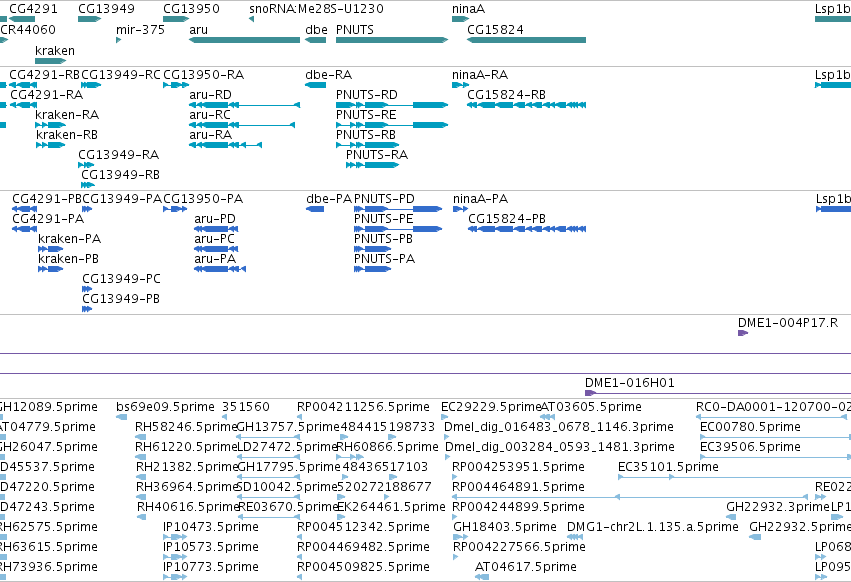851x582 pixels.
Task: Click the DME1-016H01 clone feature
Action: tap(717, 393)
